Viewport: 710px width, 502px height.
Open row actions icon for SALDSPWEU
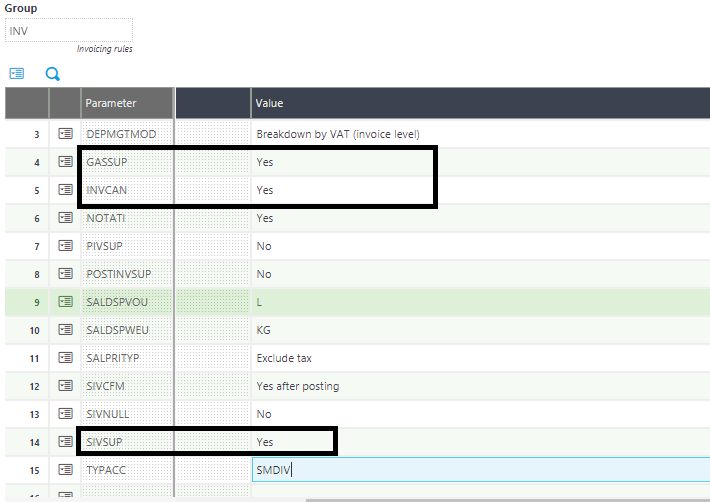click(x=66, y=330)
